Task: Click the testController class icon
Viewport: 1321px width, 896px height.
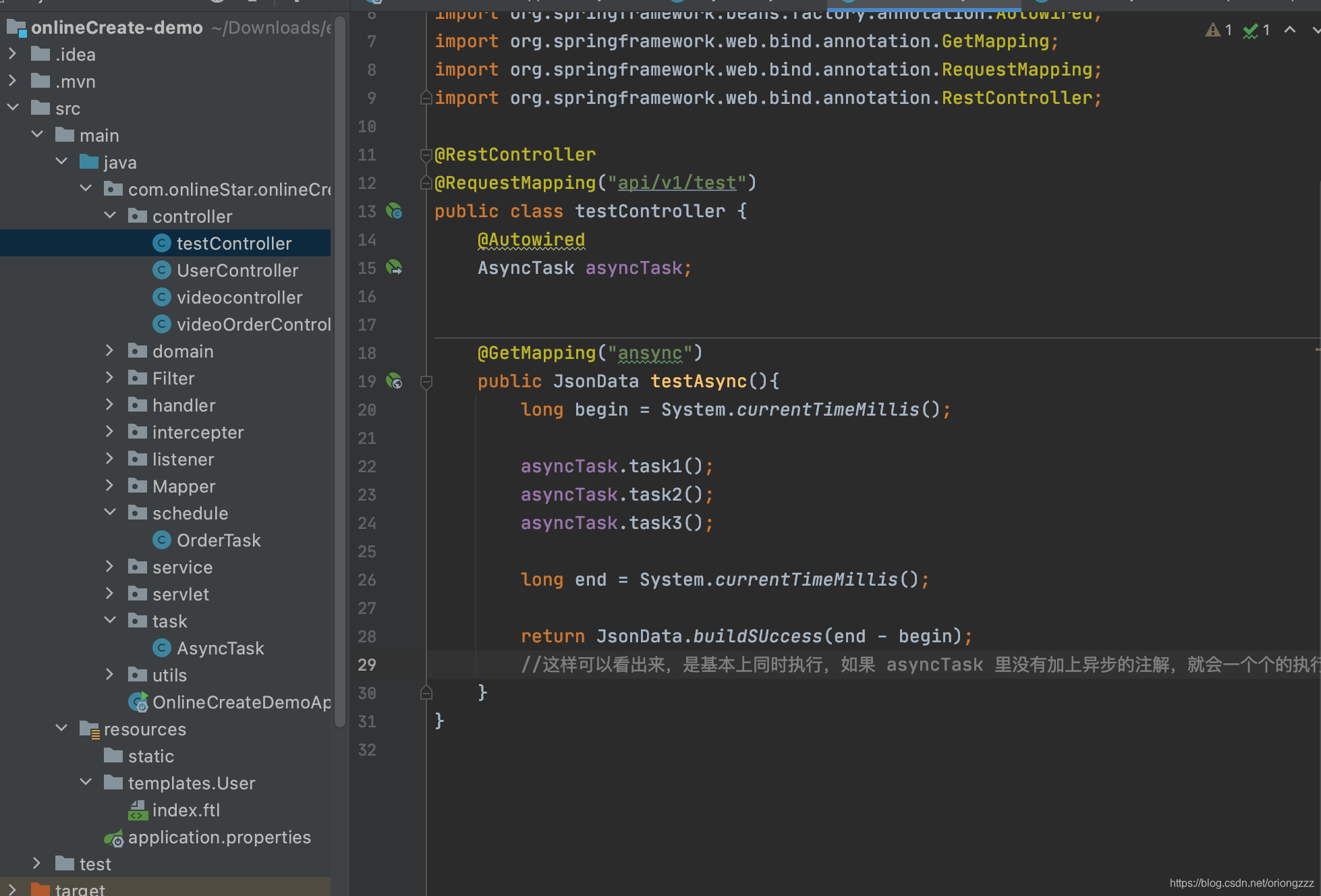Action: (x=162, y=243)
